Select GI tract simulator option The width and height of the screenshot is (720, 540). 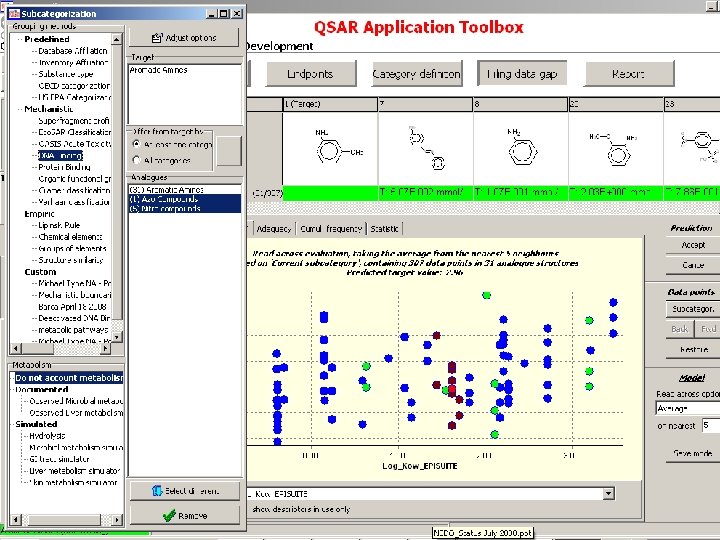click(59, 459)
